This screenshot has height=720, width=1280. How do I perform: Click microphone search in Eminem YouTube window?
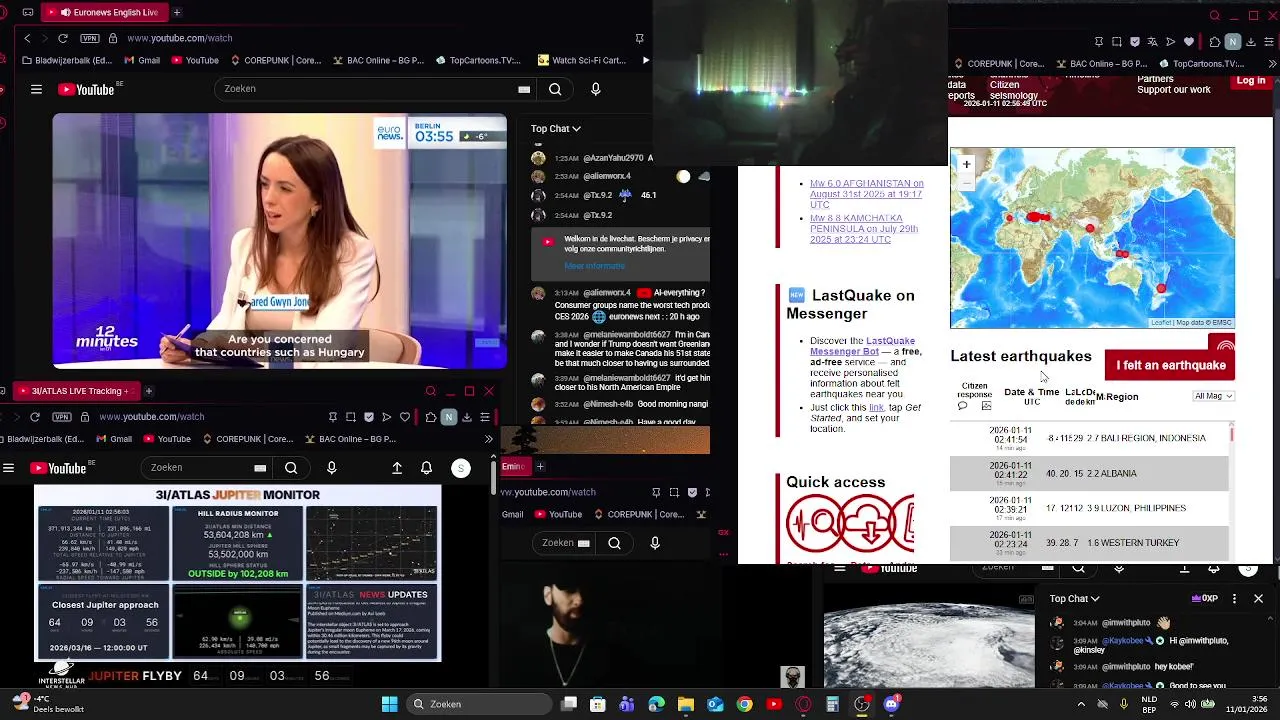pyautogui.click(x=655, y=543)
